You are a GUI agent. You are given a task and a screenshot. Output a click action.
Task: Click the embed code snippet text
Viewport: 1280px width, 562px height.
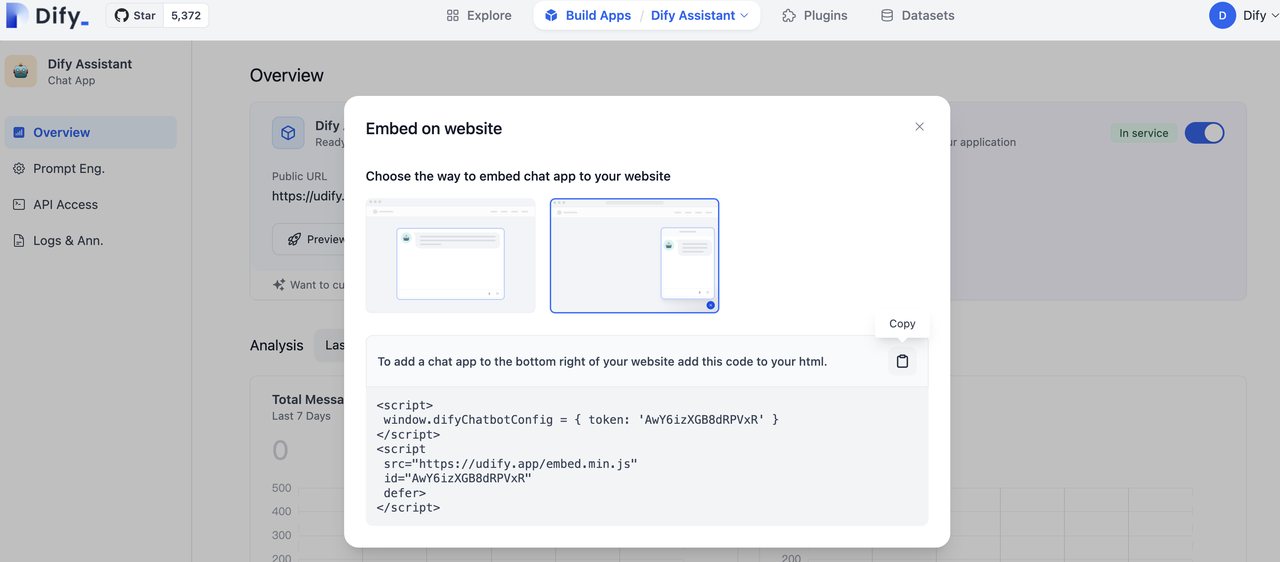[647, 456]
